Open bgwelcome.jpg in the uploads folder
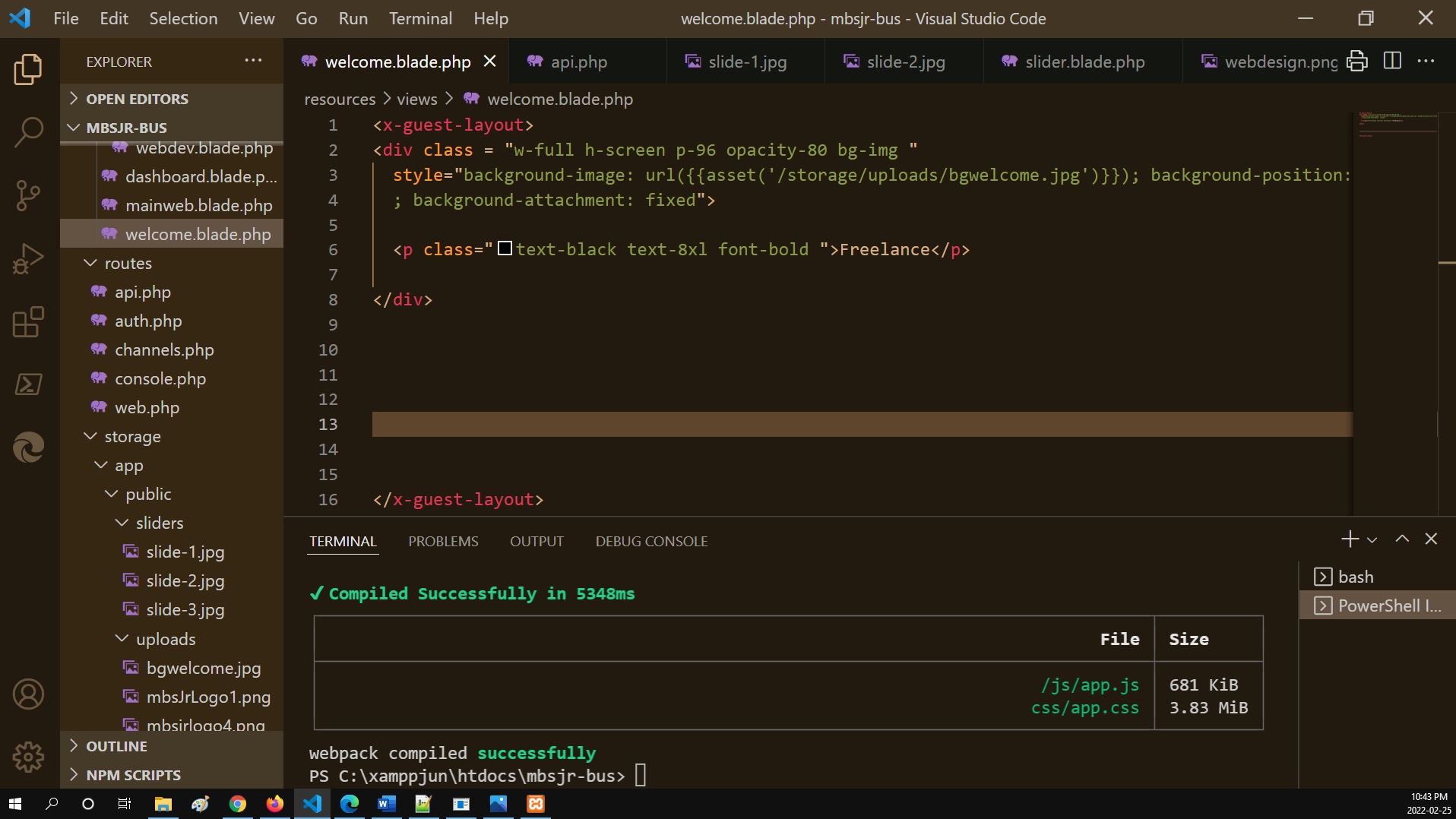 pyautogui.click(x=172, y=668)
